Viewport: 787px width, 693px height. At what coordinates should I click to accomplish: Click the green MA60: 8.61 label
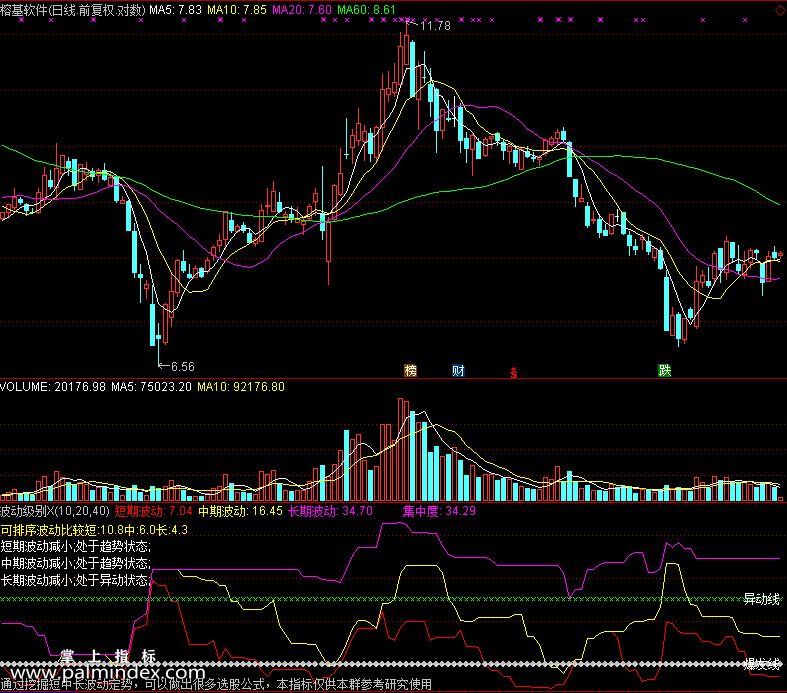point(366,10)
